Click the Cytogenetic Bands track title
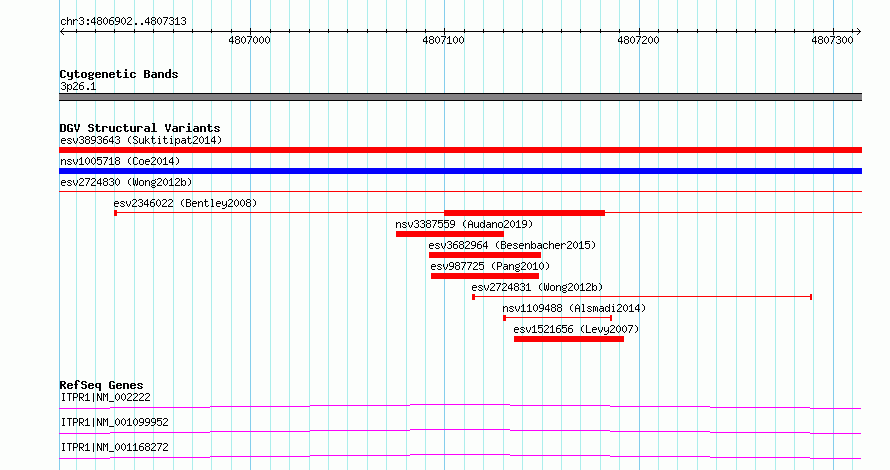Screen dimensions: 890x470 (x=119, y=74)
